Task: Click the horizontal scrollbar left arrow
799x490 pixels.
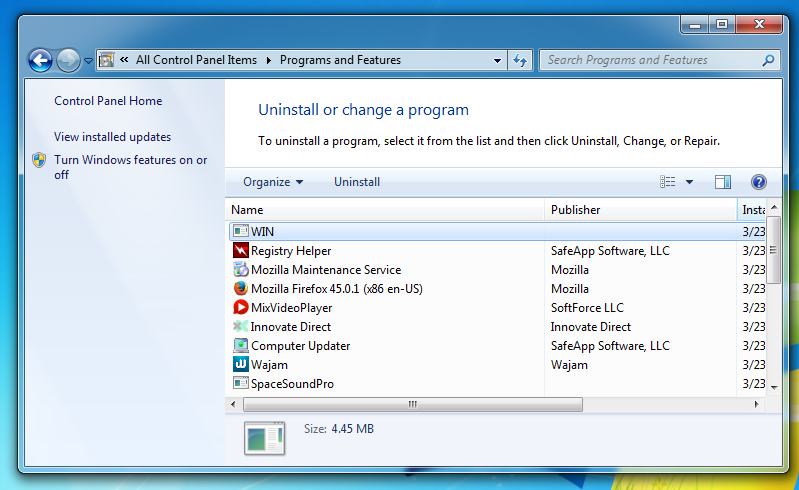Action: pos(233,404)
